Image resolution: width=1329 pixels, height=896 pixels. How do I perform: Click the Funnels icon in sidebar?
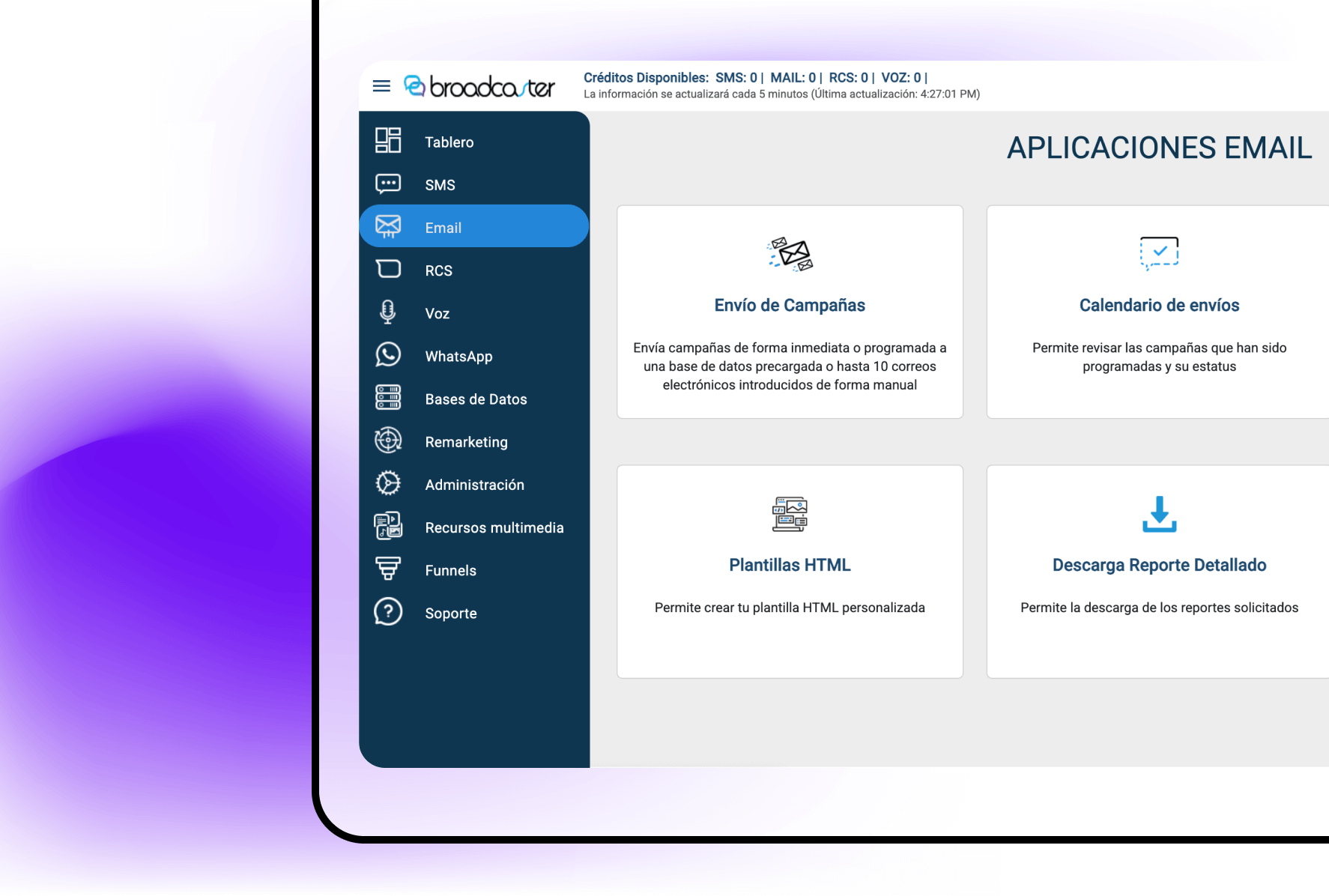[388, 569]
